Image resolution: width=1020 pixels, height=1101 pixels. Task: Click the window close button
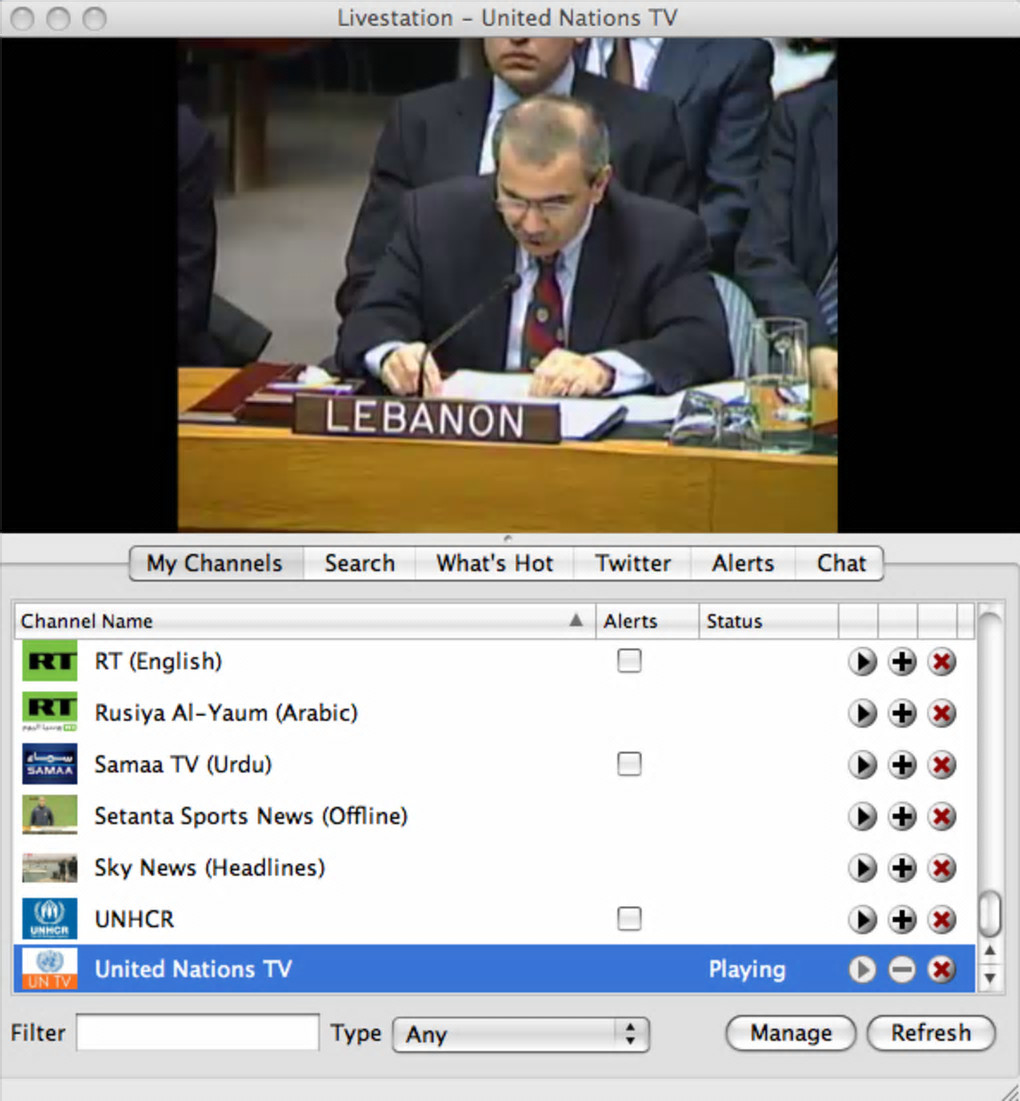(22, 18)
